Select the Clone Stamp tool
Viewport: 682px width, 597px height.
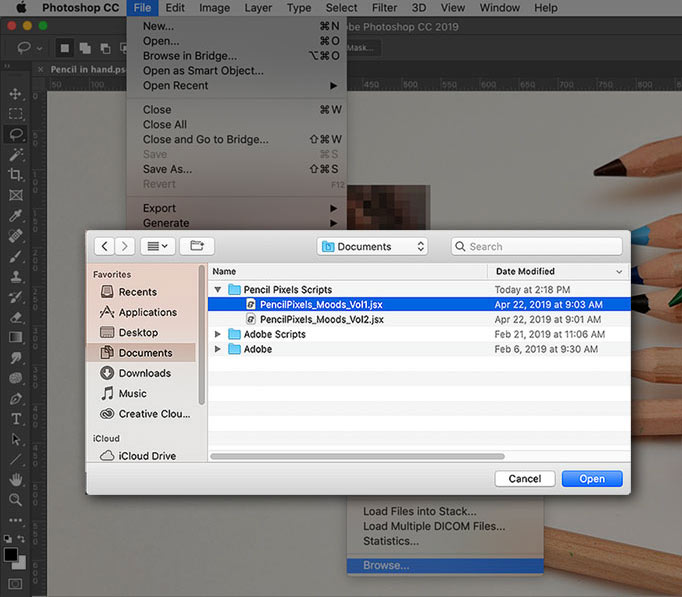(16, 277)
